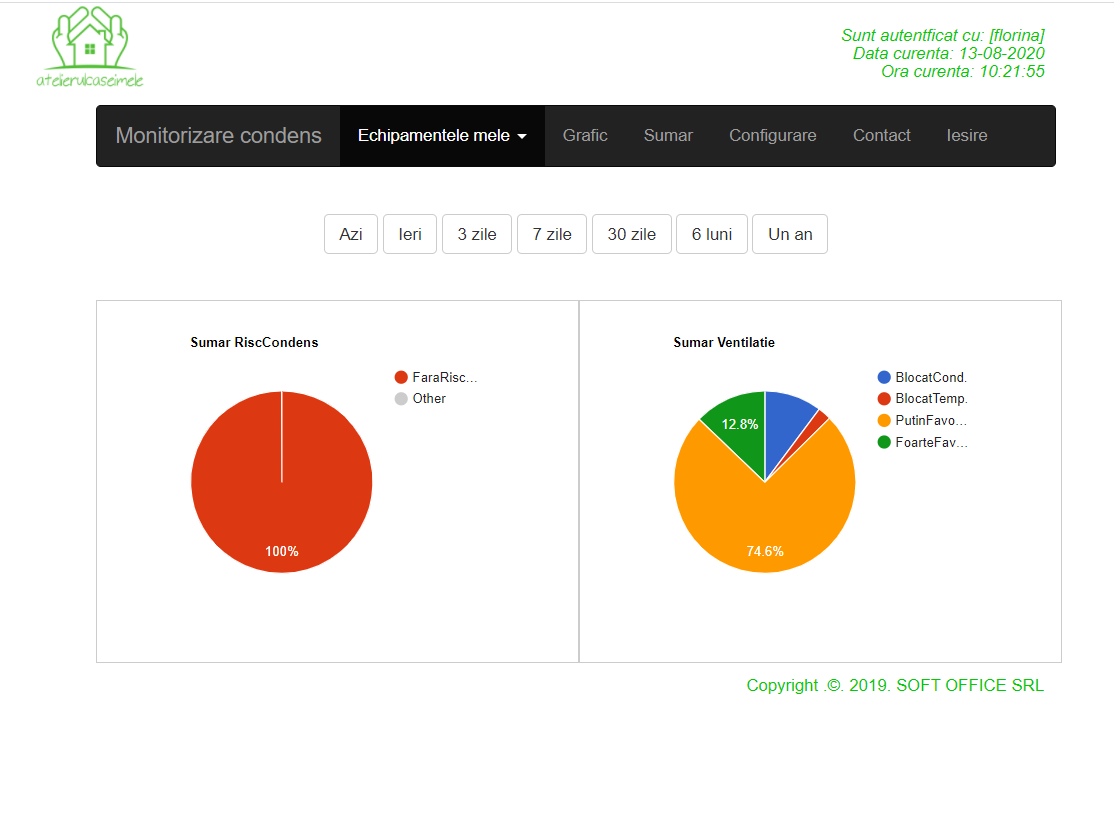Choose the 30 zile period button
Image resolution: width=1114 pixels, height=840 pixels.
coord(632,234)
